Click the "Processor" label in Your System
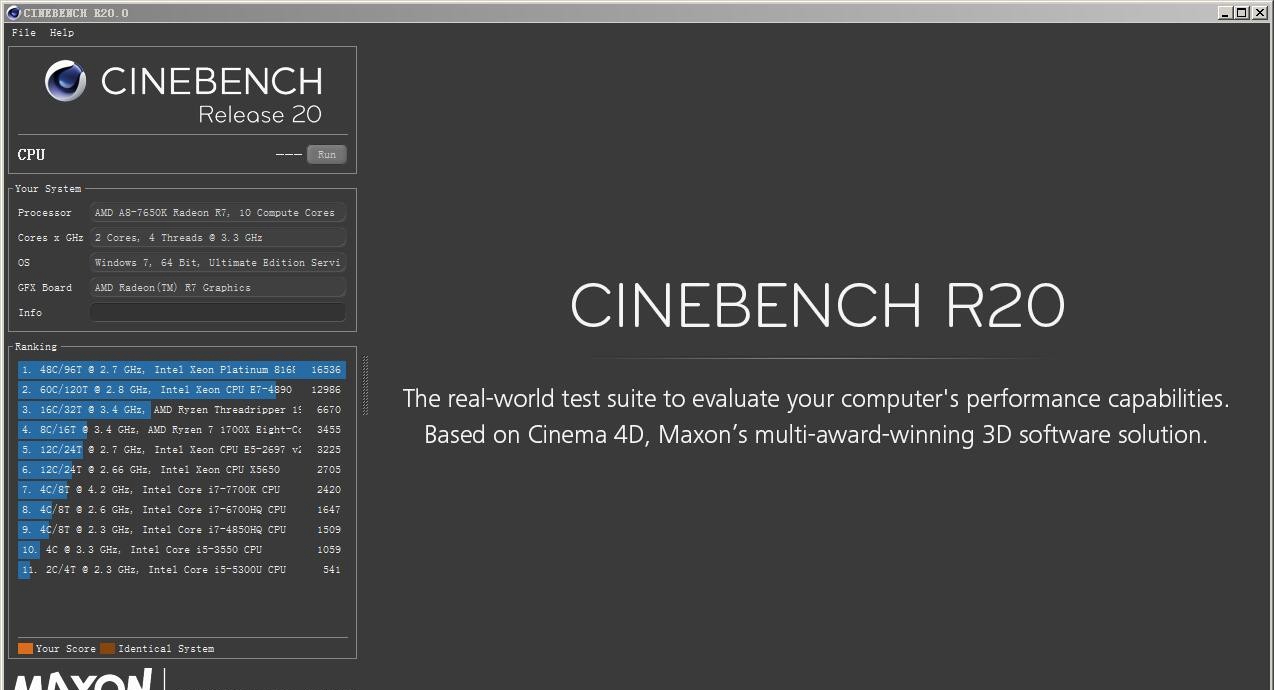Image resolution: width=1274 pixels, height=690 pixels. pos(45,213)
